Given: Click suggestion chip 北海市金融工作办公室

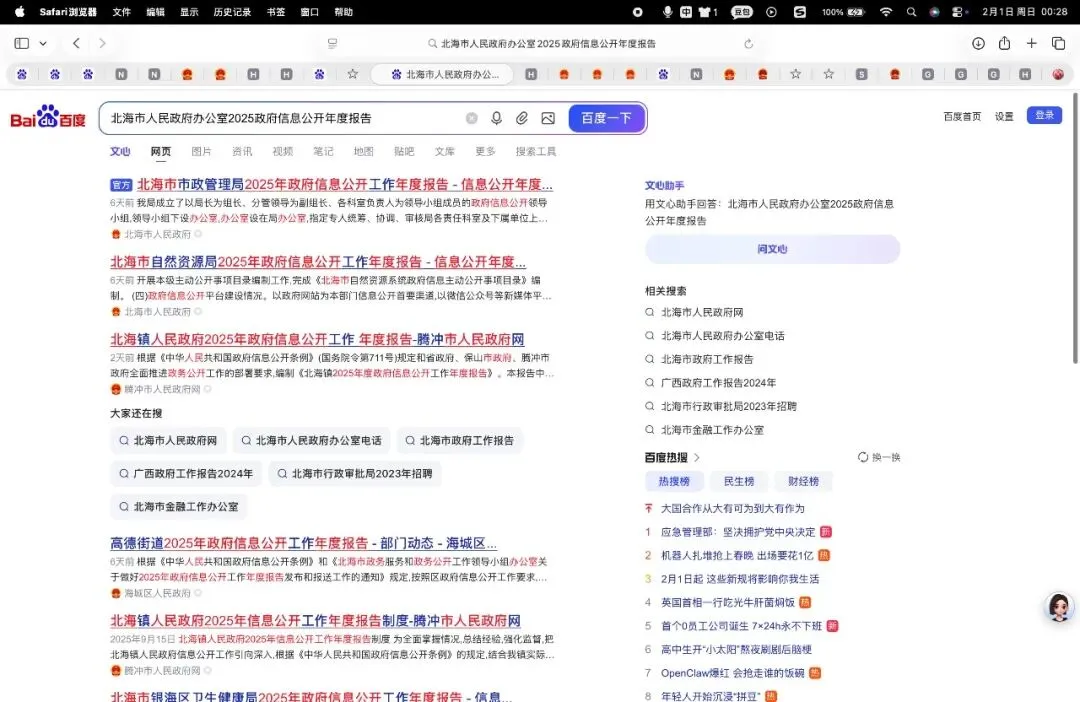Looking at the screenshot, I should point(179,506).
